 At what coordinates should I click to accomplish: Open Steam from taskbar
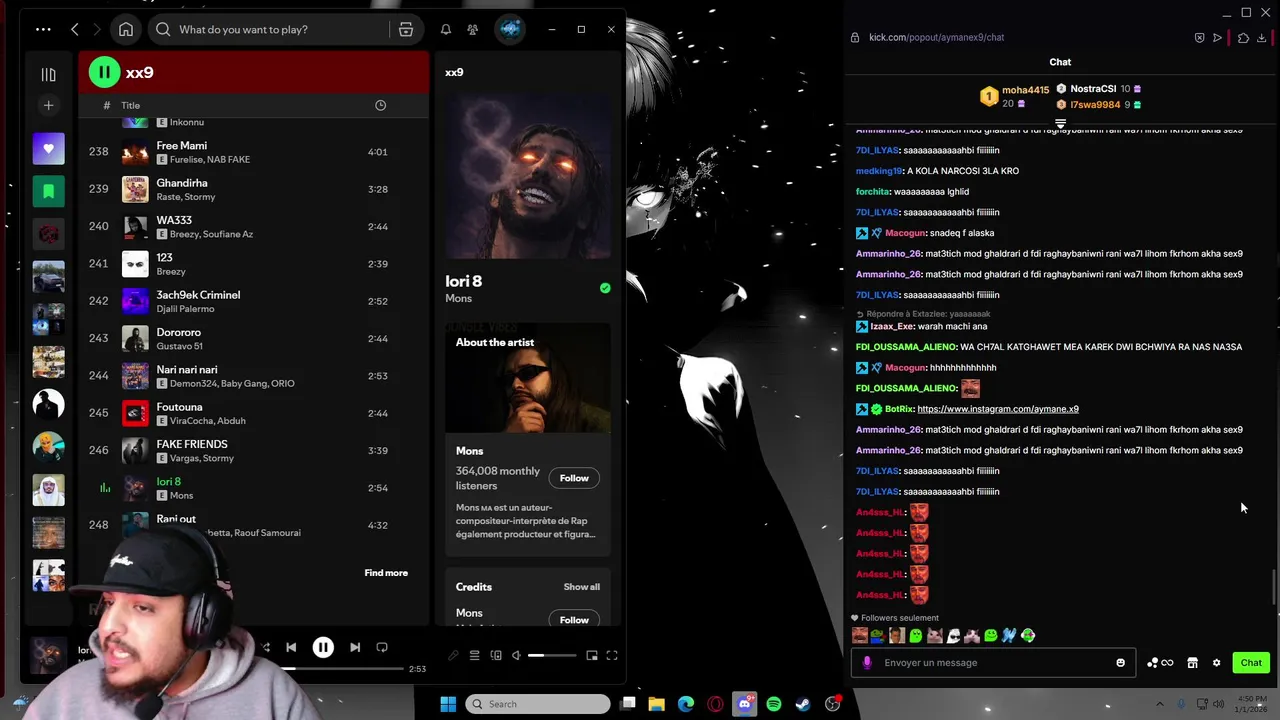pos(803,704)
